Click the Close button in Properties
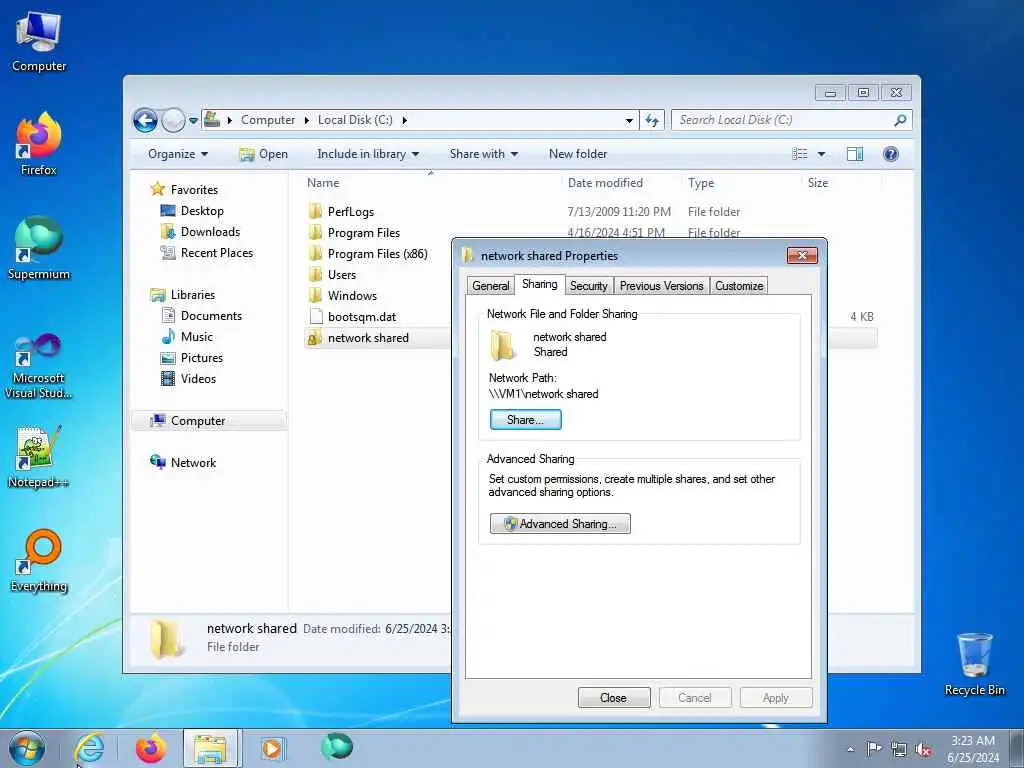The height and width of the screenshot is (768, 1024). click(614, 697)
